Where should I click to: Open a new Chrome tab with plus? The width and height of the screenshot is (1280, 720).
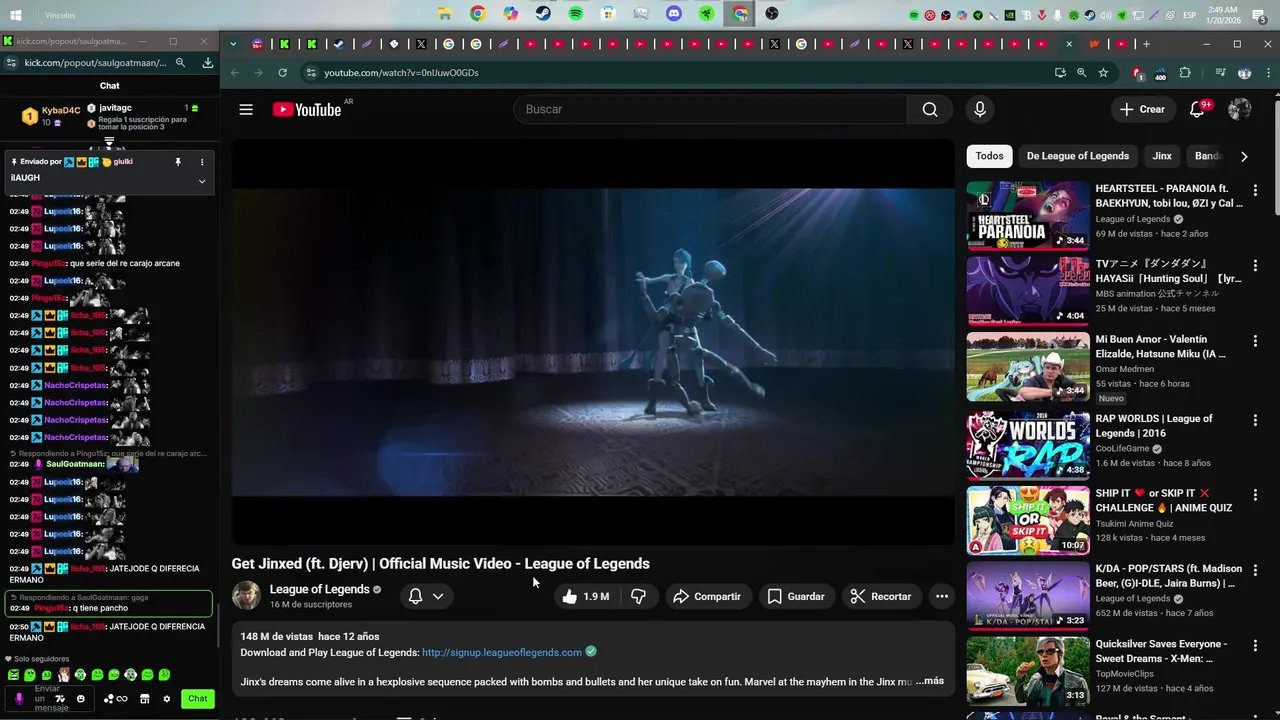(1146, 44)
